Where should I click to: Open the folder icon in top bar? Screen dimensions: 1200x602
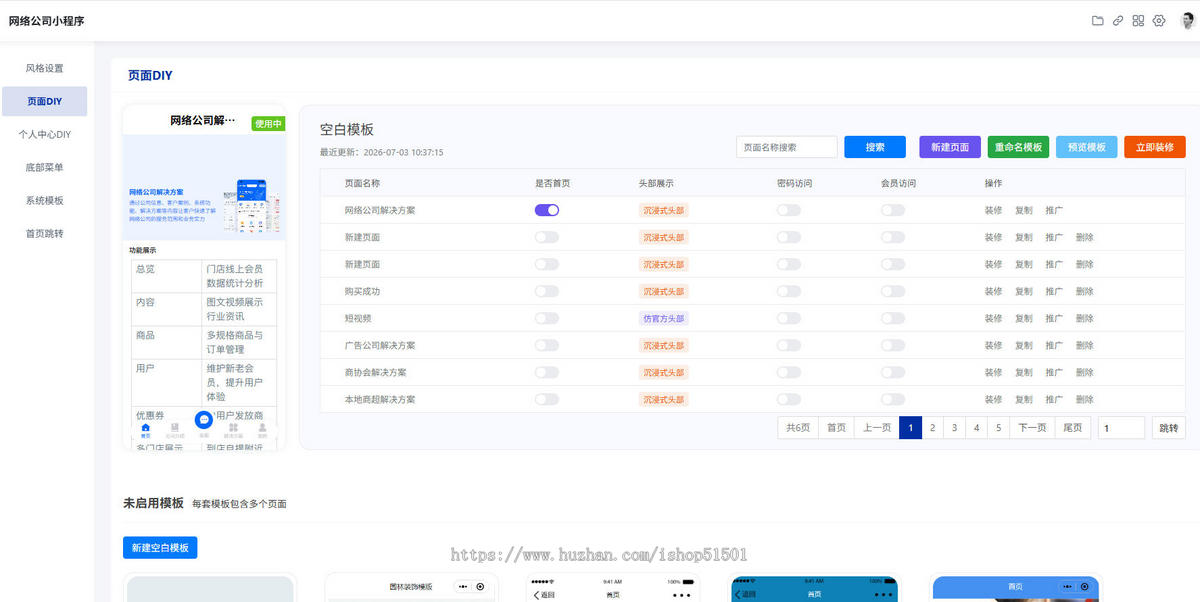[1098, 21]
